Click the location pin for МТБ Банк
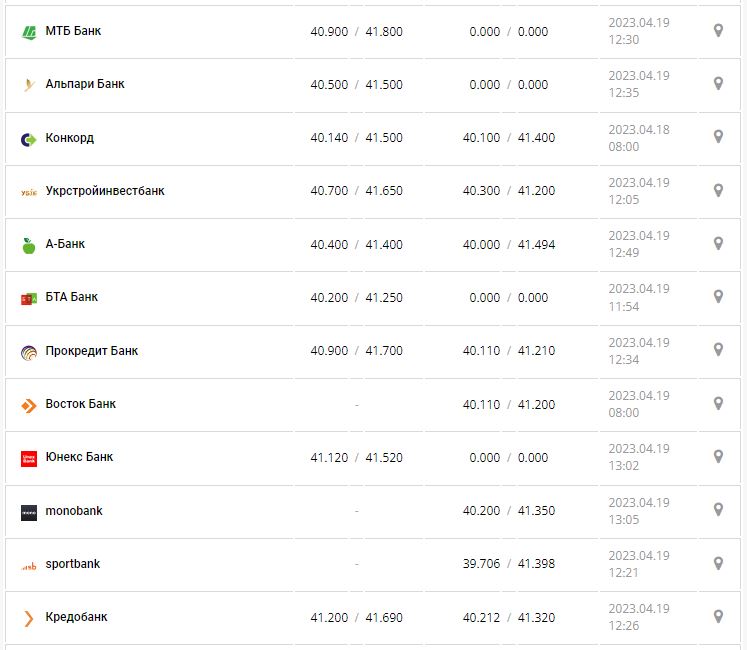Screen dimensions: 747x650 (717, 31)
